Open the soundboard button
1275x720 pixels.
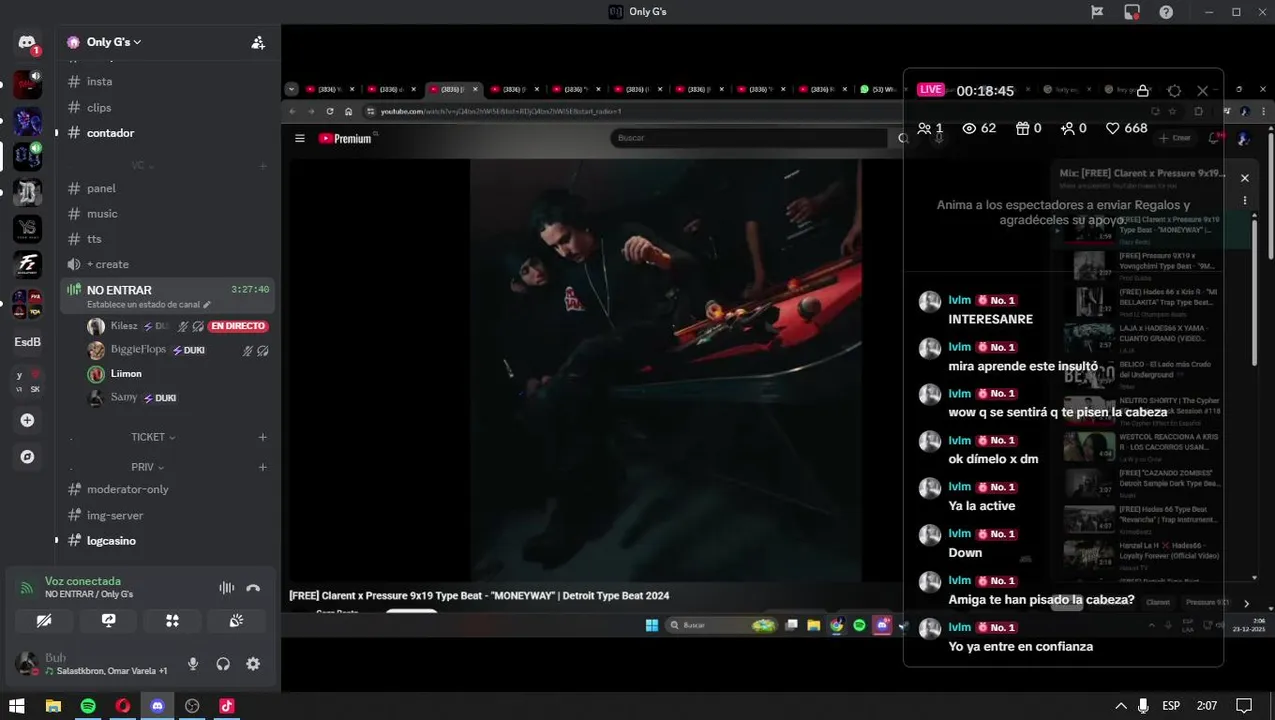point(236,621)
